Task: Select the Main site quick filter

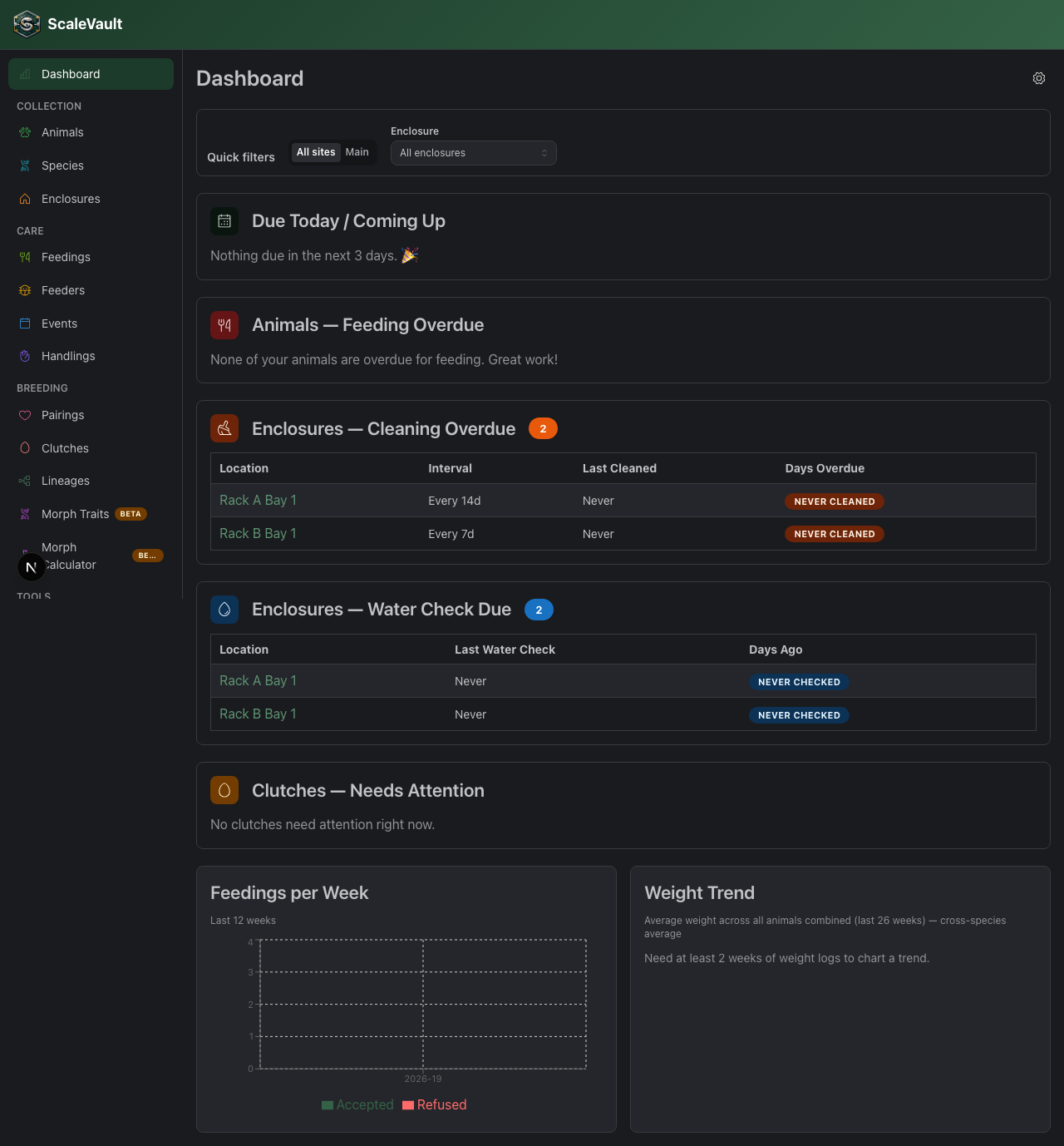Action: [357, 152]
